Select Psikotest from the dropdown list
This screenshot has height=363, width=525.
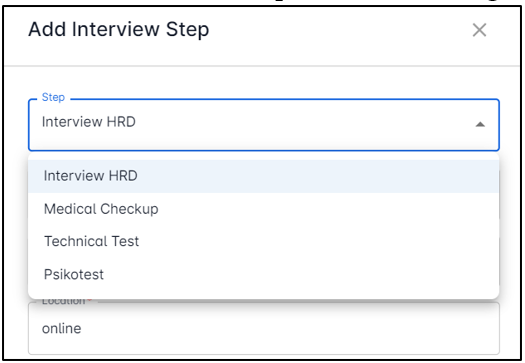pyautogui.click(x=264, y=275)
